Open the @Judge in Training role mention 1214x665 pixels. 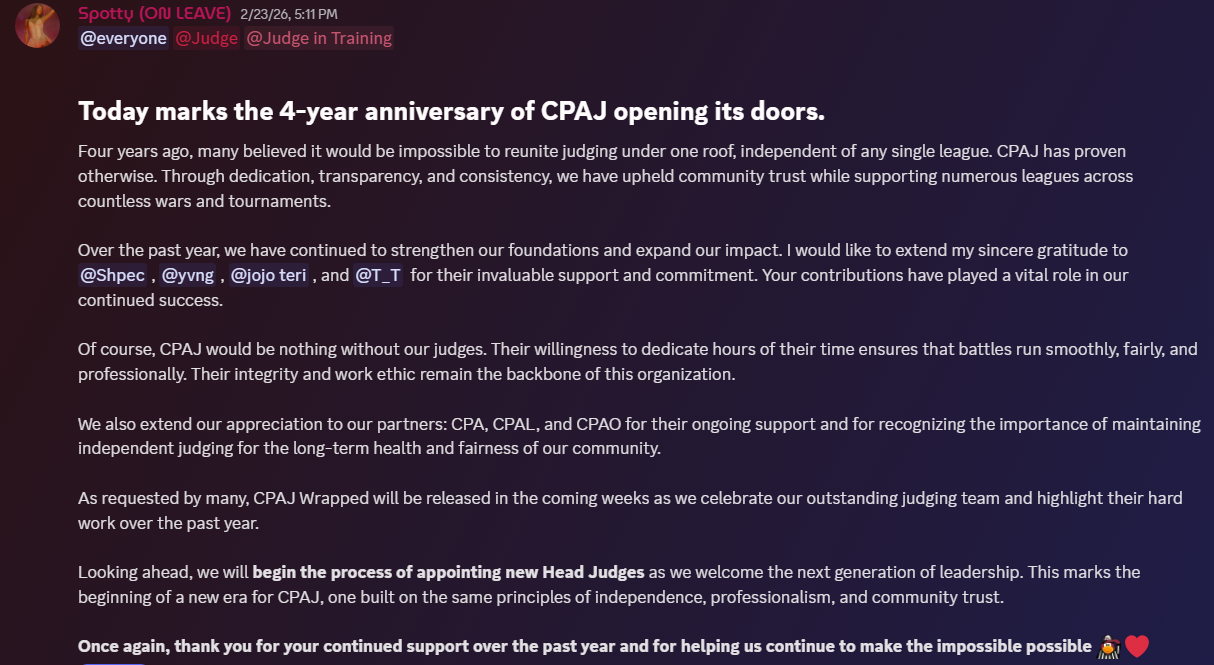point(319,38)
